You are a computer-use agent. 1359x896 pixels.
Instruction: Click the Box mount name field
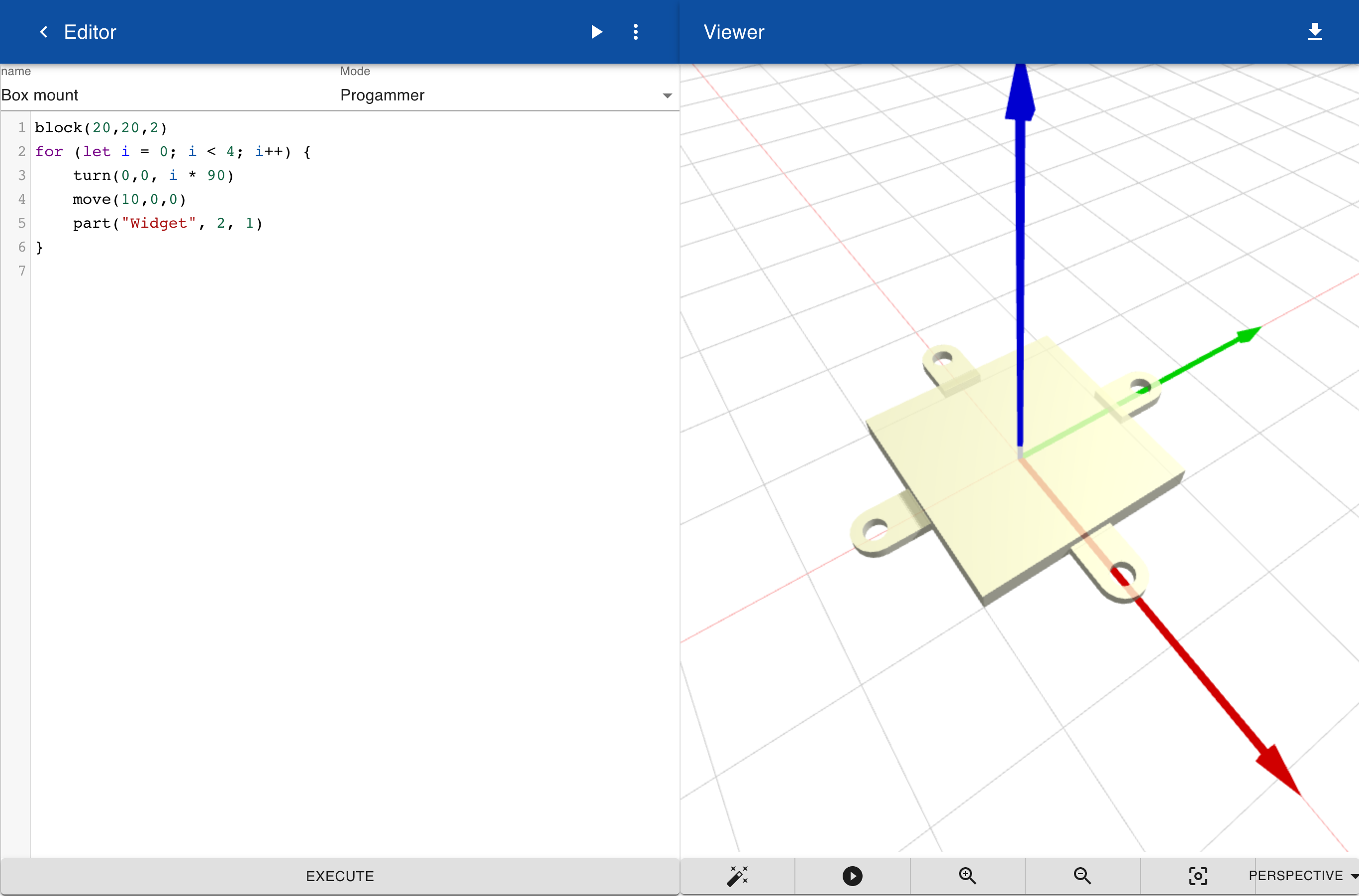click(169, 95)
